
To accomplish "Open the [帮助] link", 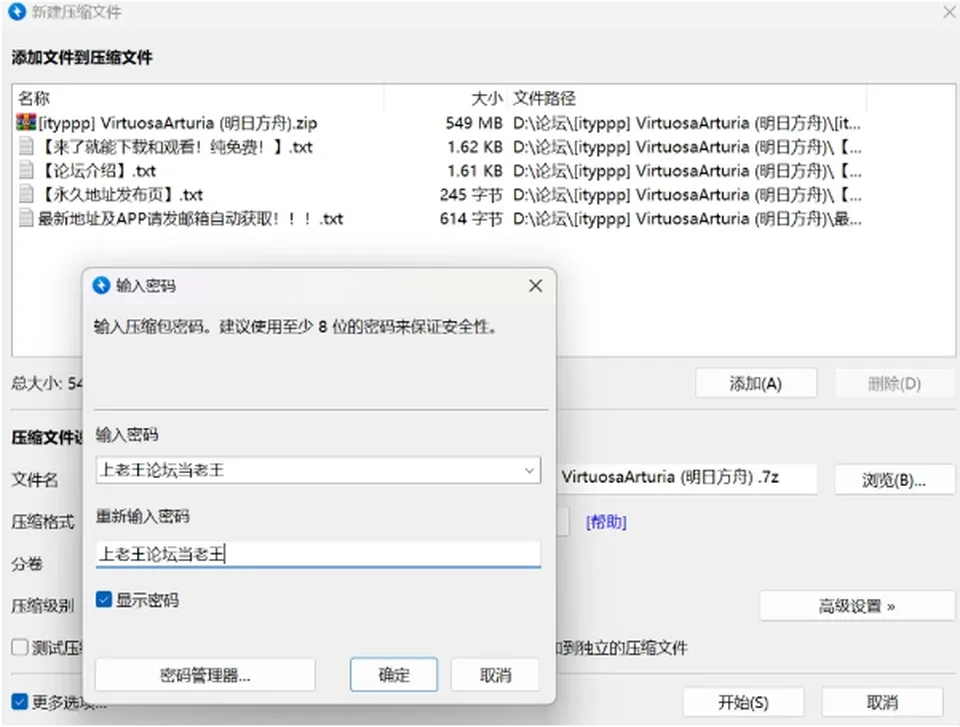I will coord(606,522).
